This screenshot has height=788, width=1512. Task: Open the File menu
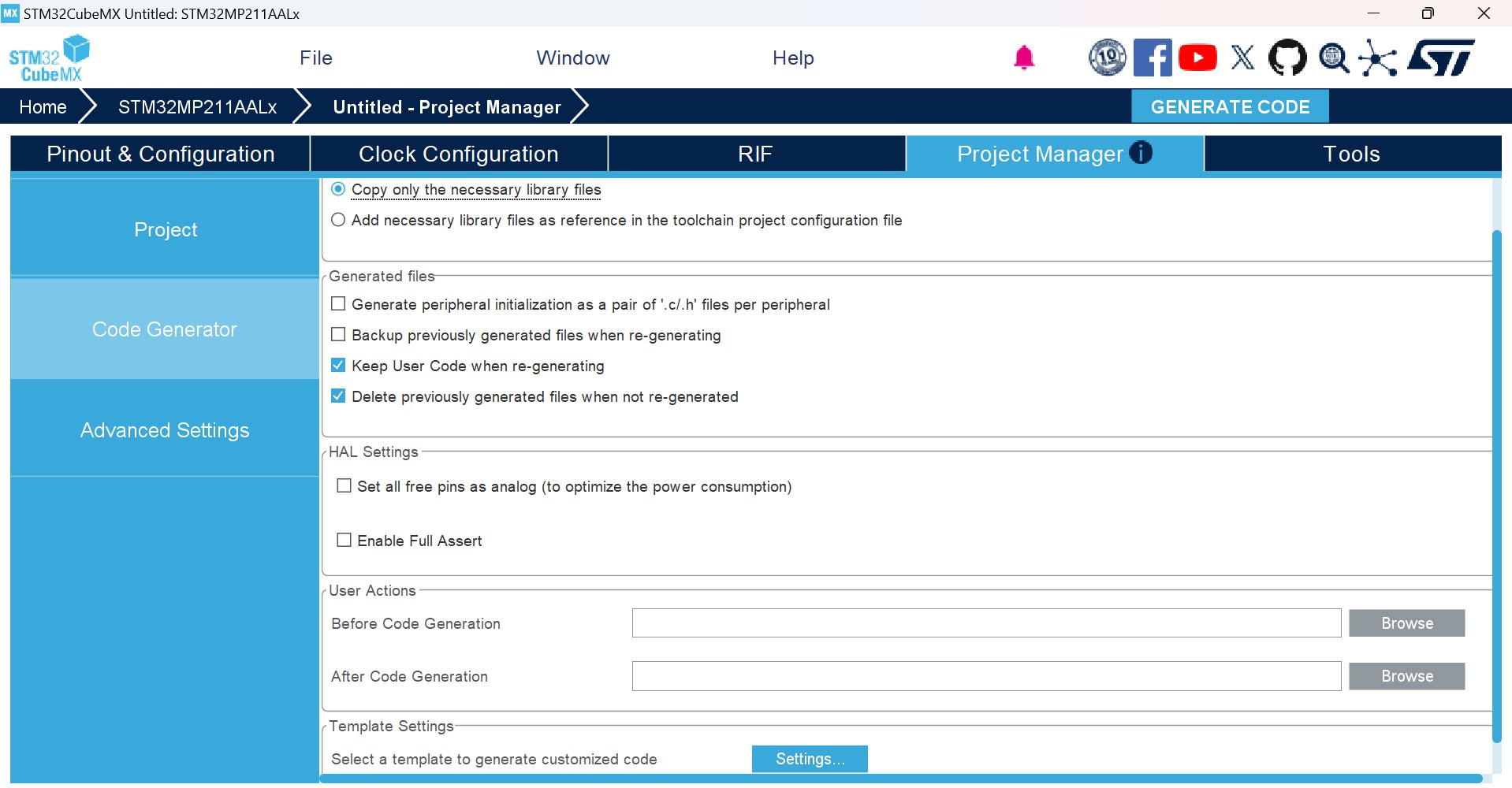316,58
